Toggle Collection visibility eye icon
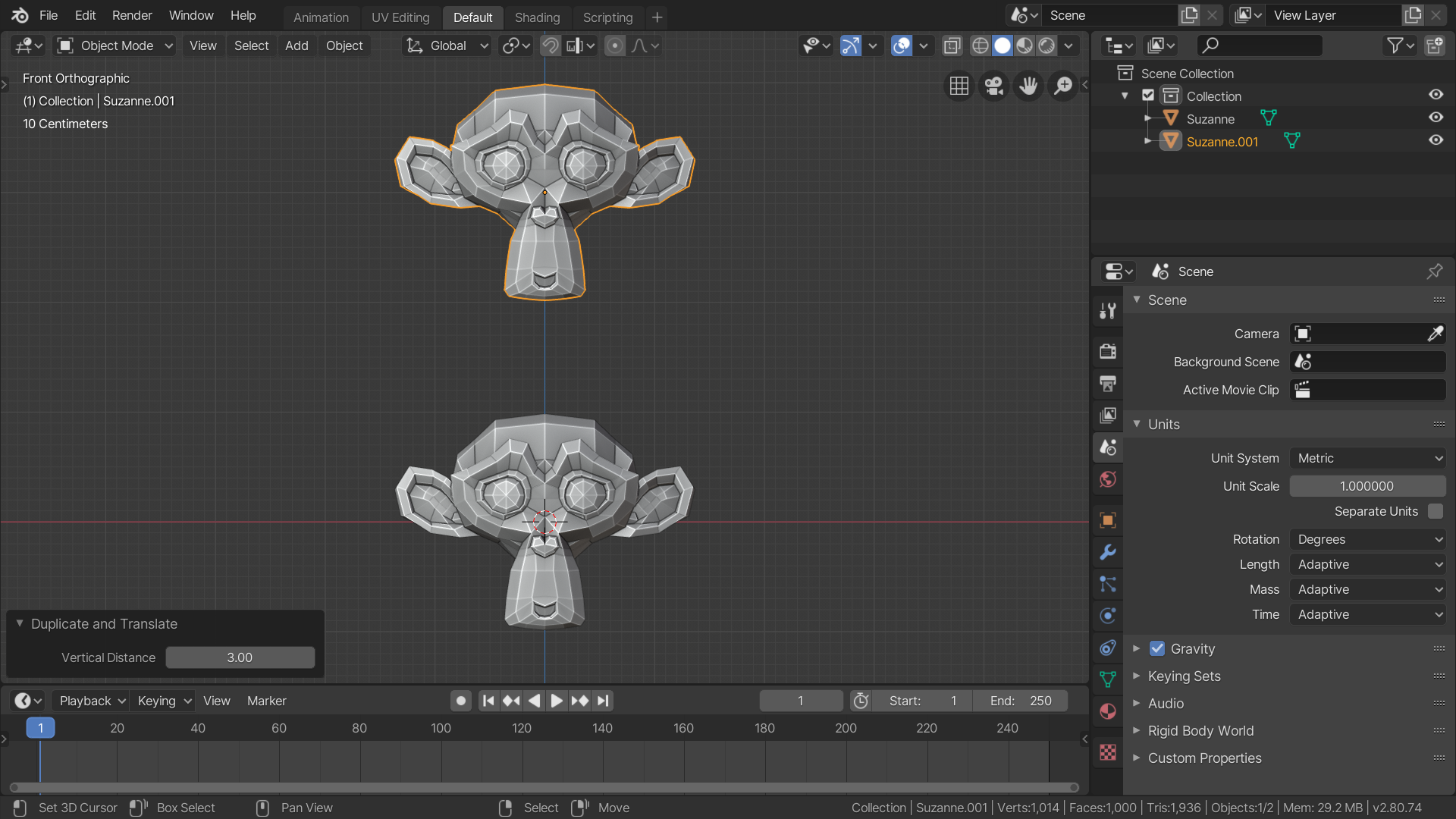Viewport: 1456px width, 819px height. point(1436,95)
